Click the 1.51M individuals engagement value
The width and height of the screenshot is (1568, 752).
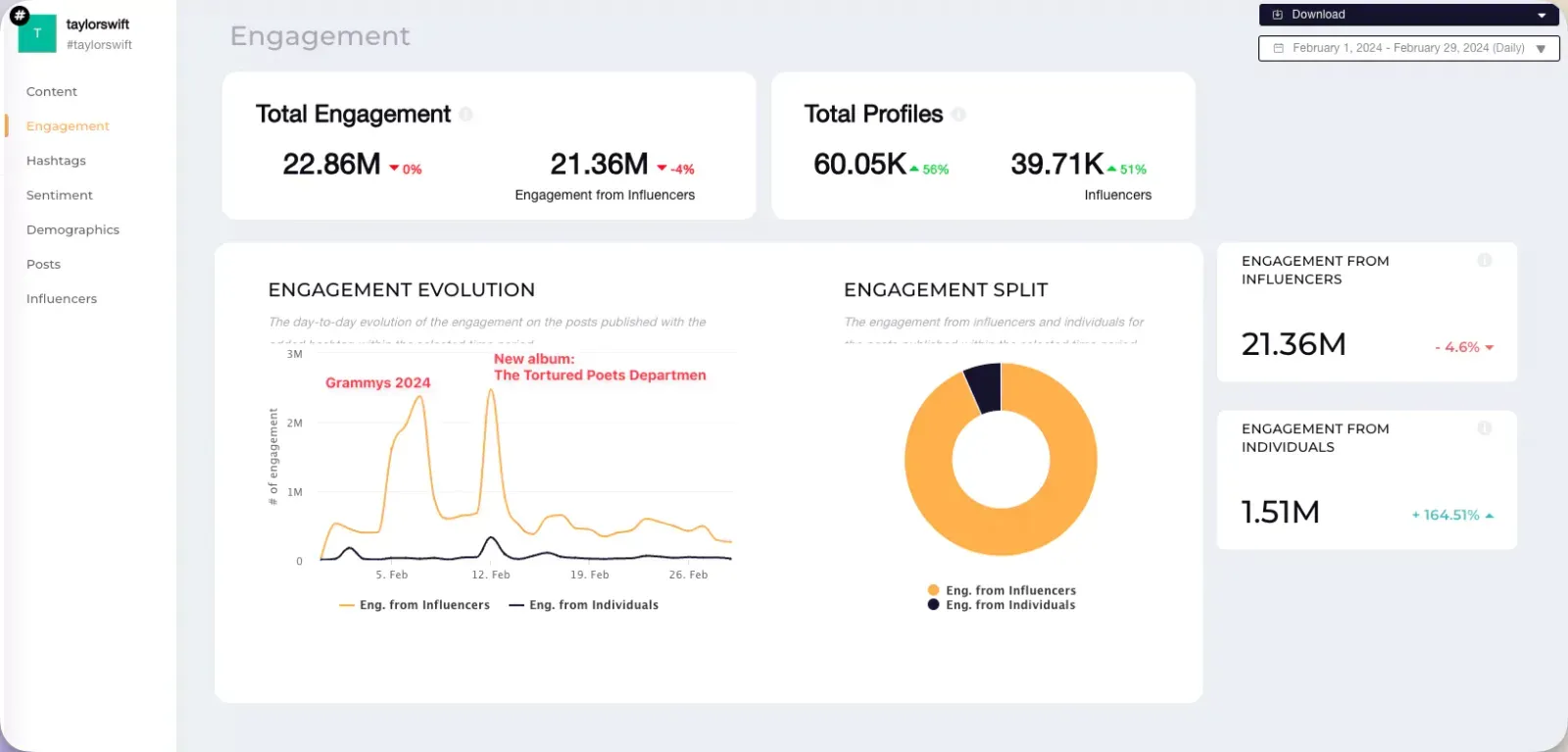[x=1280, y=512]
